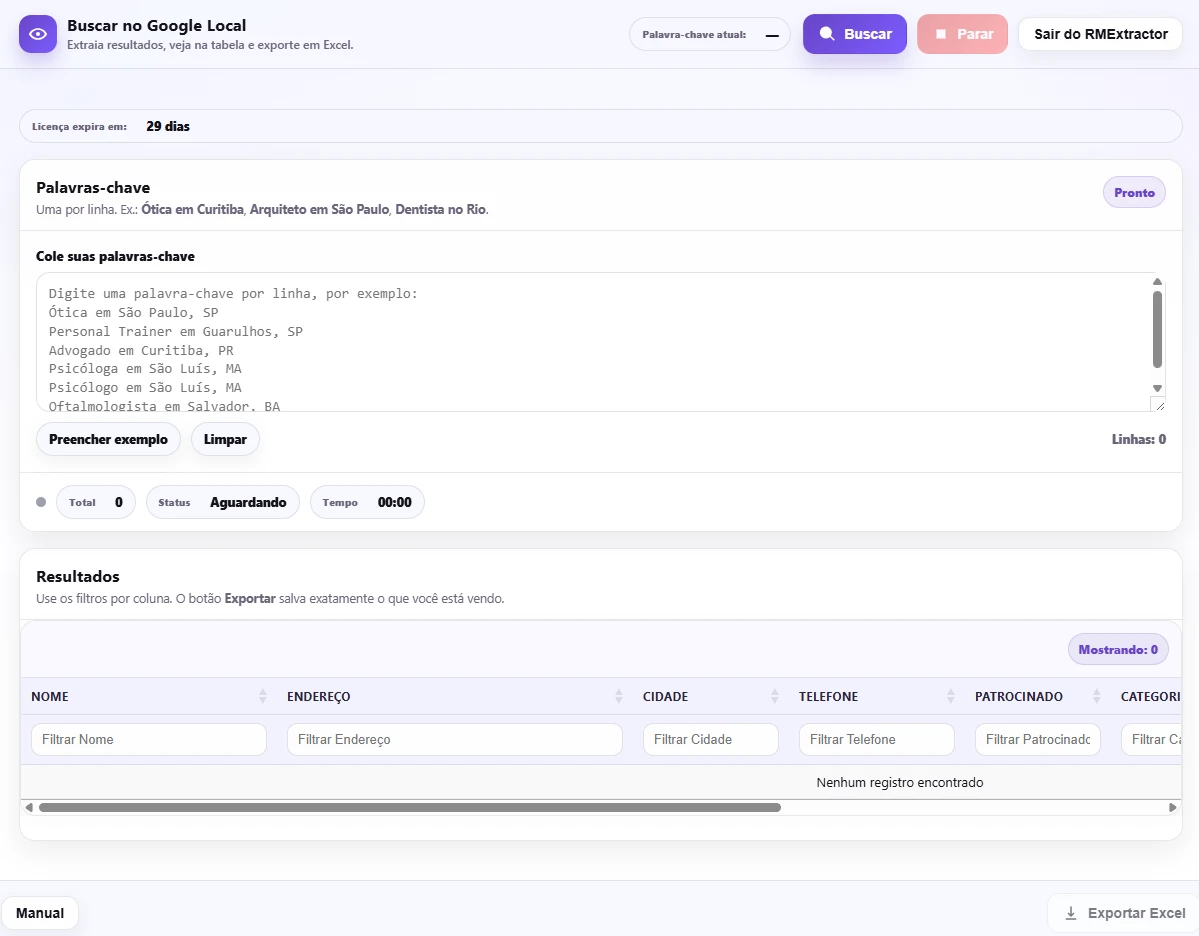Image resolution: width=1199 pixels, height=936 pixels.
Task: Click the table's horizontal scrollbar right arrow
Action: click(x=1173, y=807)
